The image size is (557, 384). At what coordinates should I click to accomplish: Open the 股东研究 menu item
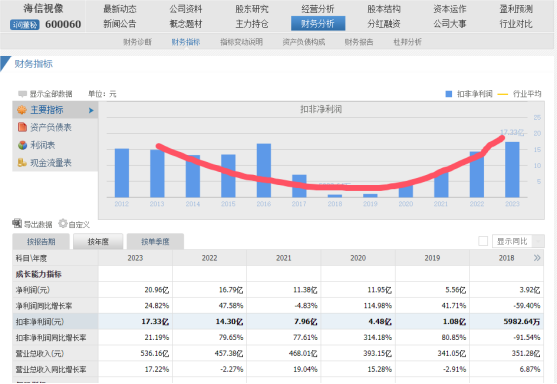click(x=252, y=9)
